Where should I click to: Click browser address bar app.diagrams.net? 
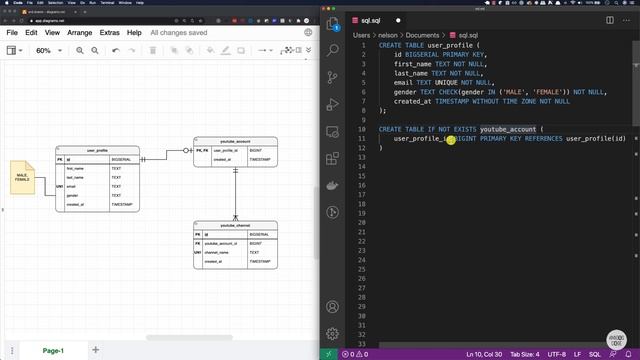pos(50,21)
